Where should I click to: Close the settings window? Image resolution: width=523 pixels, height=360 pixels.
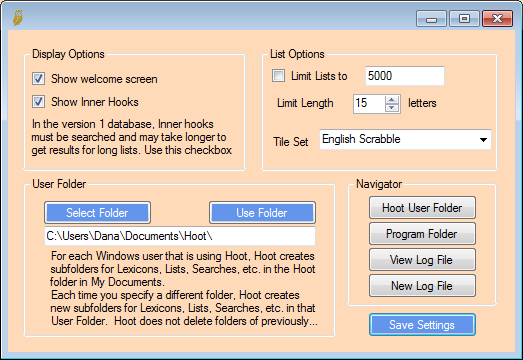497,18
